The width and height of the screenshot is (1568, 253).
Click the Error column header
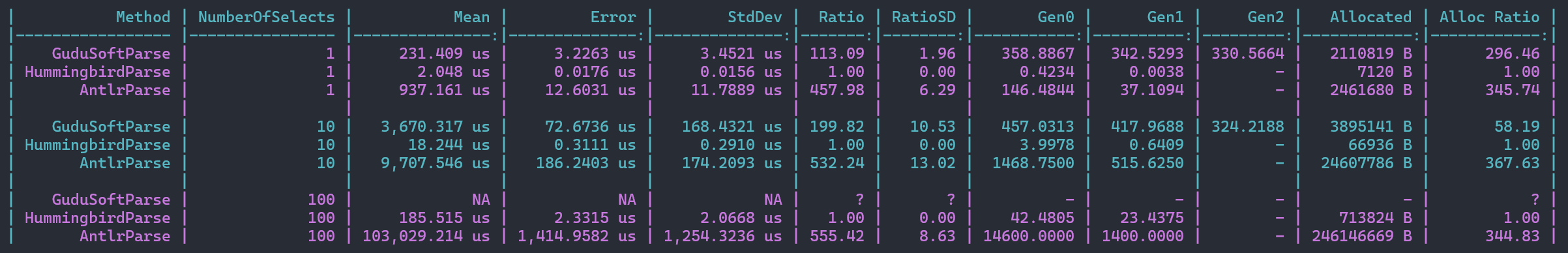pyautogui.click(x=613, y=17)
